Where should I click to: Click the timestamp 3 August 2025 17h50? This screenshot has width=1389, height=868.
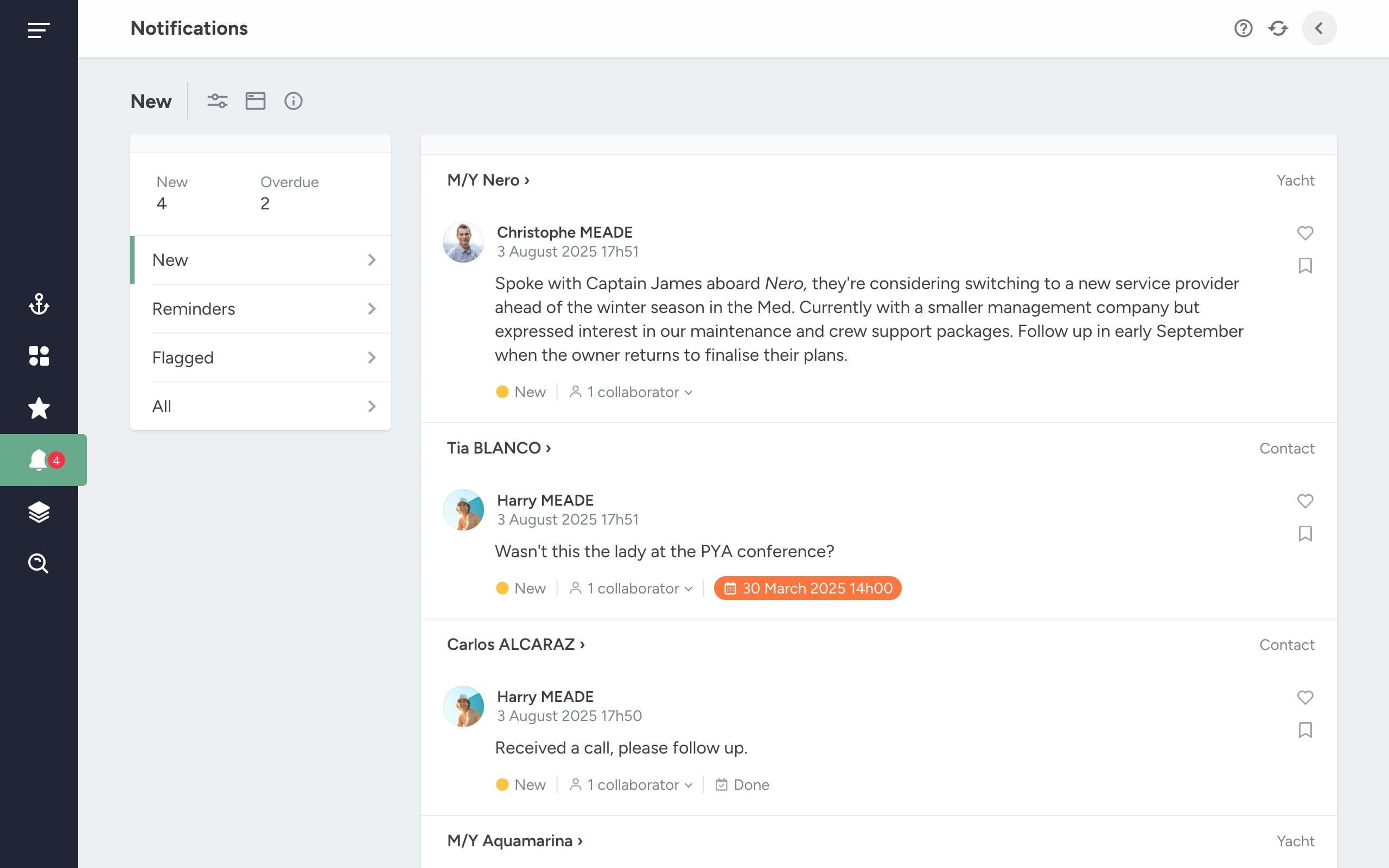click(569, 716)
